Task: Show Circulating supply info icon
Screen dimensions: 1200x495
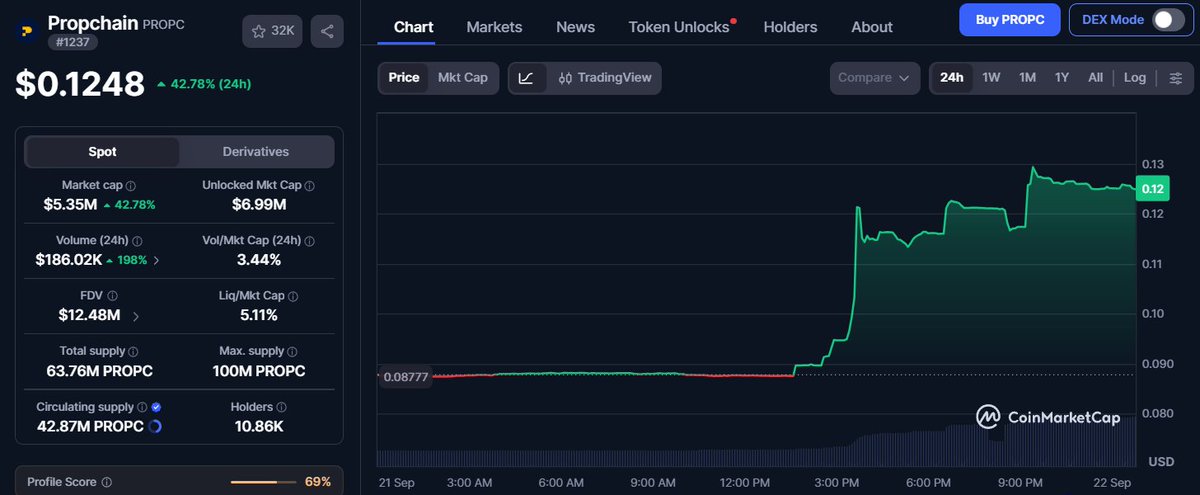Action: click(142, 407)
